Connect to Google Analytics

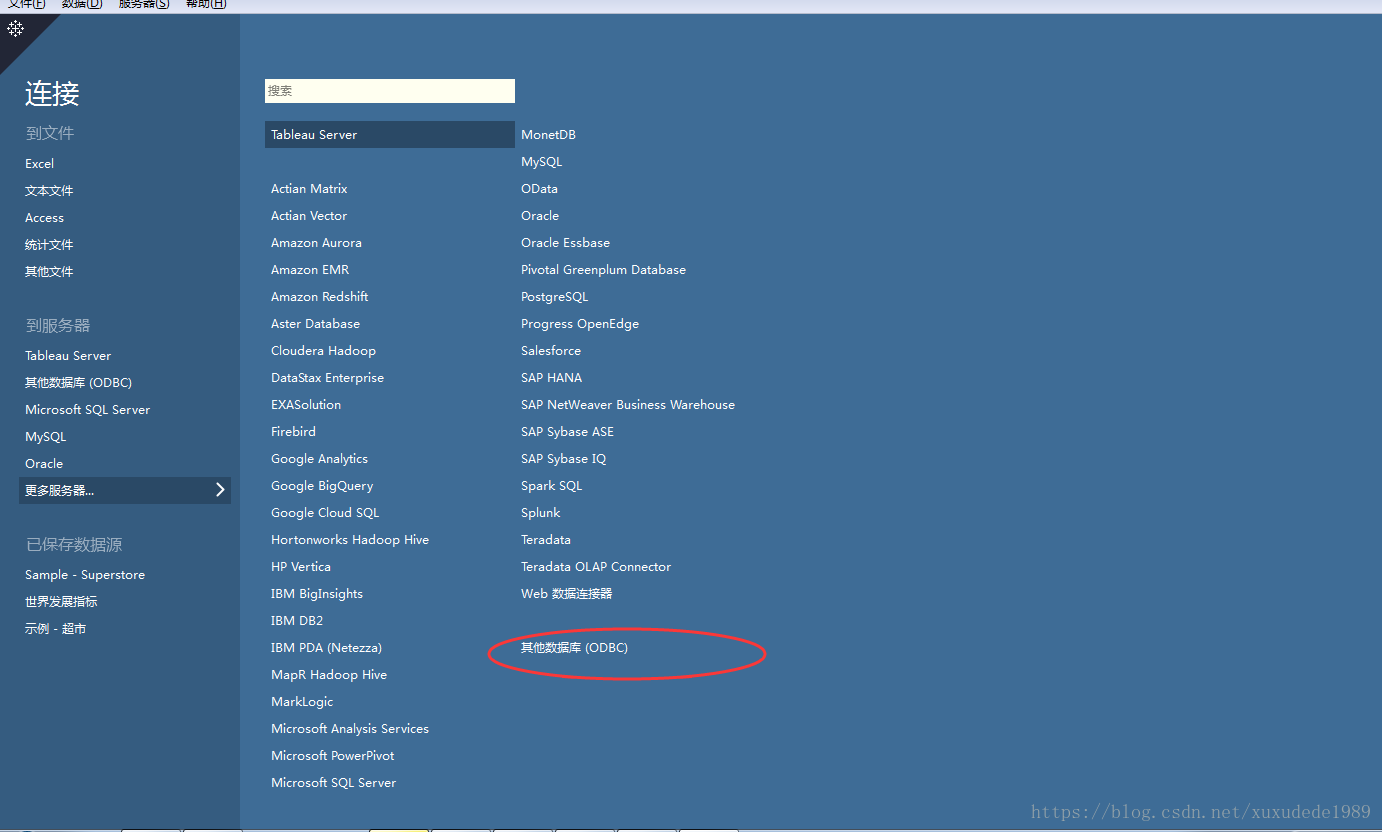point(319,459)
